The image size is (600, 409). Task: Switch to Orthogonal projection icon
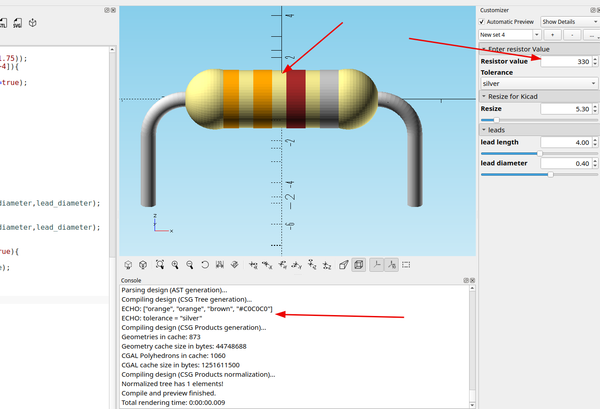click(x=359, y=265)
